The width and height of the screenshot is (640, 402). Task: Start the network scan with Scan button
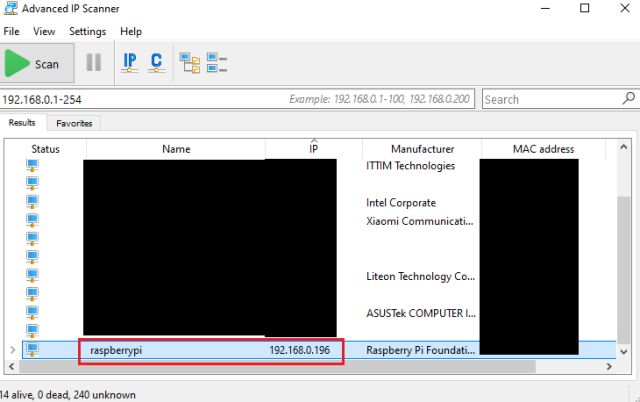(x=37, y=64)
